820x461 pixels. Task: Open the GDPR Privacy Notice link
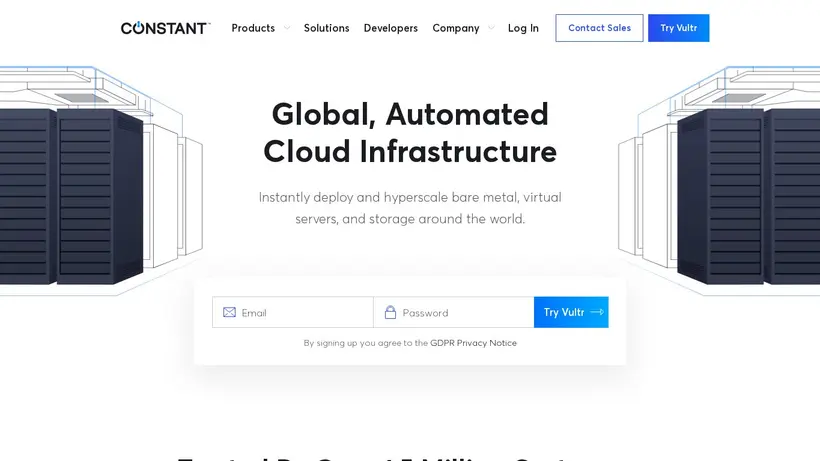[473, 343]
